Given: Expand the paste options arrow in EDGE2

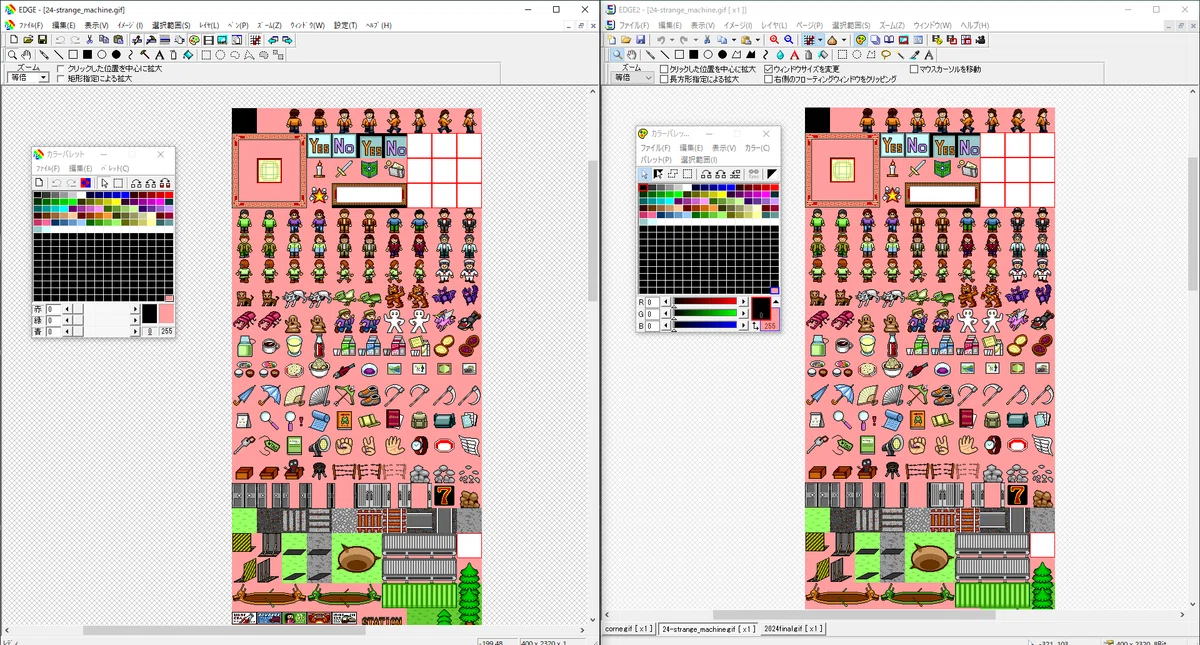Looking at the screenshot, I should [757, 40].
